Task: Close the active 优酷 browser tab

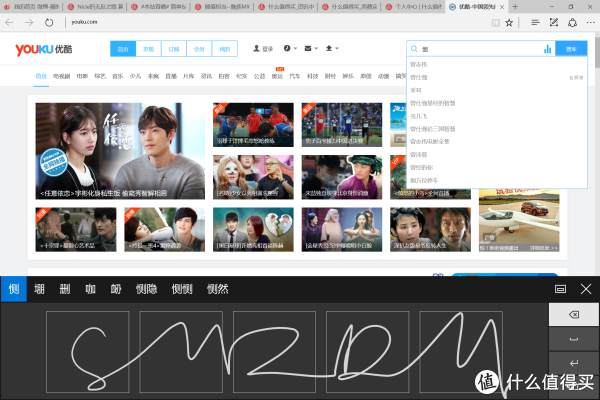Action: click(x=502, y=7)
